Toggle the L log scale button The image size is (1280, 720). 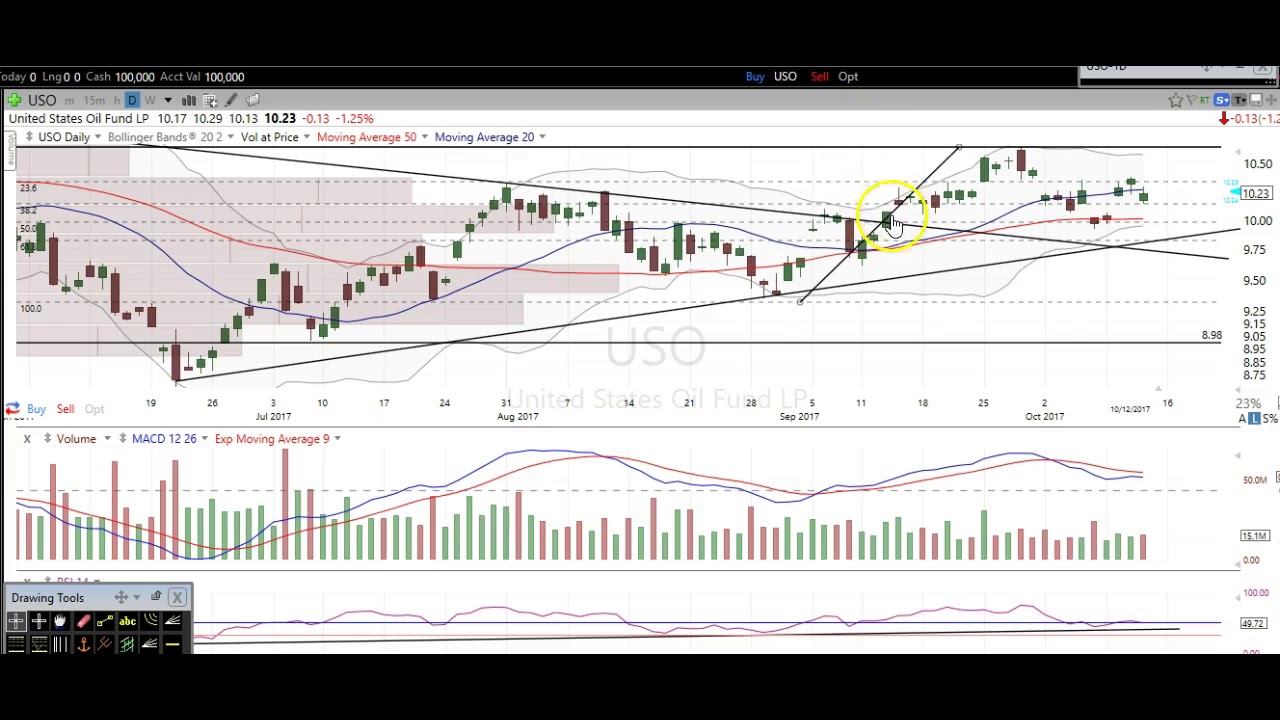point(1256,418)
